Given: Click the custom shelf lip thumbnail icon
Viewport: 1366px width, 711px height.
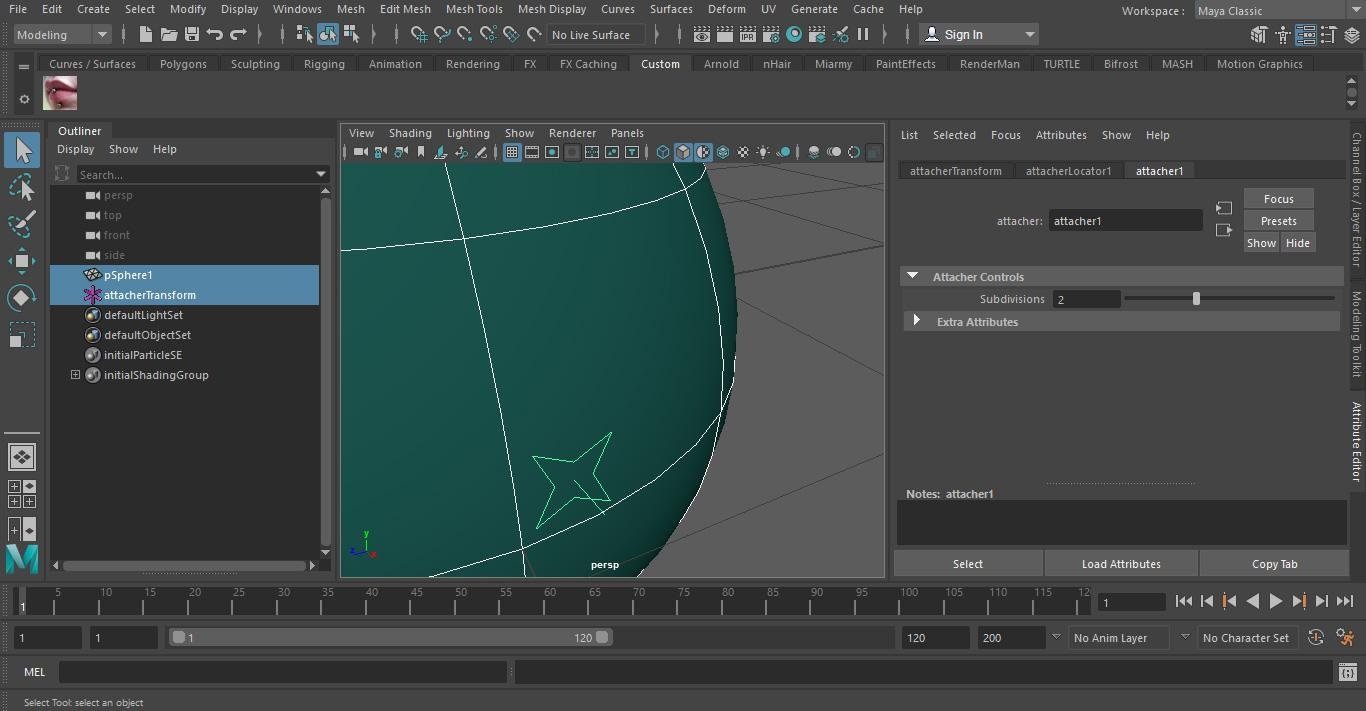Looking at the screenshot, I should pyautogui.click(x=60, y=95).
